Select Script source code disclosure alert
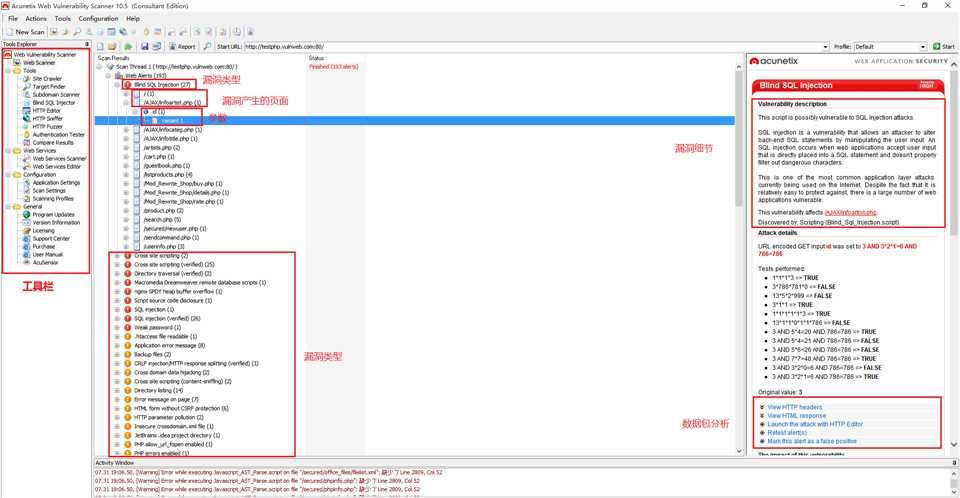The width and height of the screenshot is (960, 498). point(173,301)
